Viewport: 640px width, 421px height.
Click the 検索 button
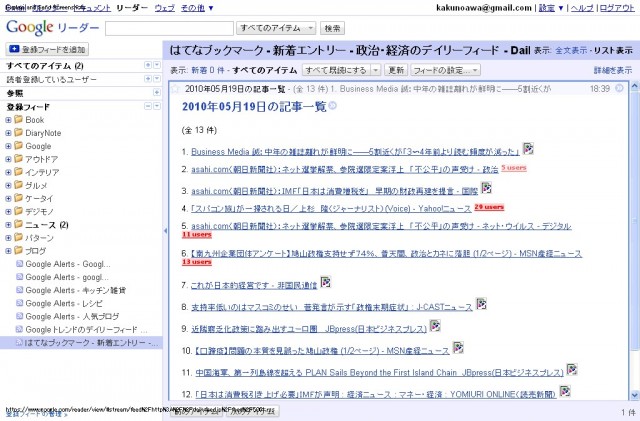point(332,28)
